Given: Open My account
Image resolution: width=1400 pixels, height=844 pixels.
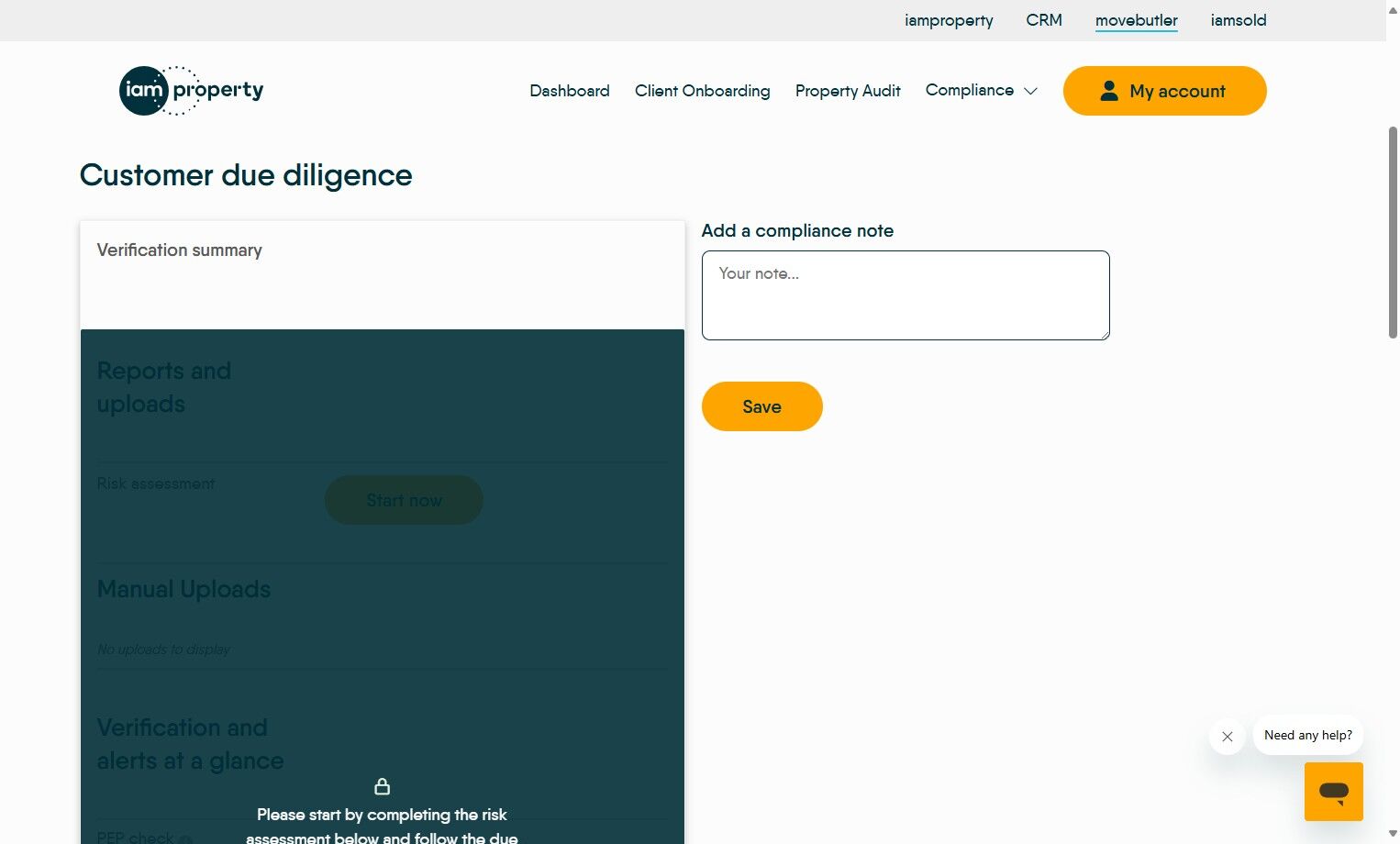Looking at the screenshot, I should pos(1165,91).
